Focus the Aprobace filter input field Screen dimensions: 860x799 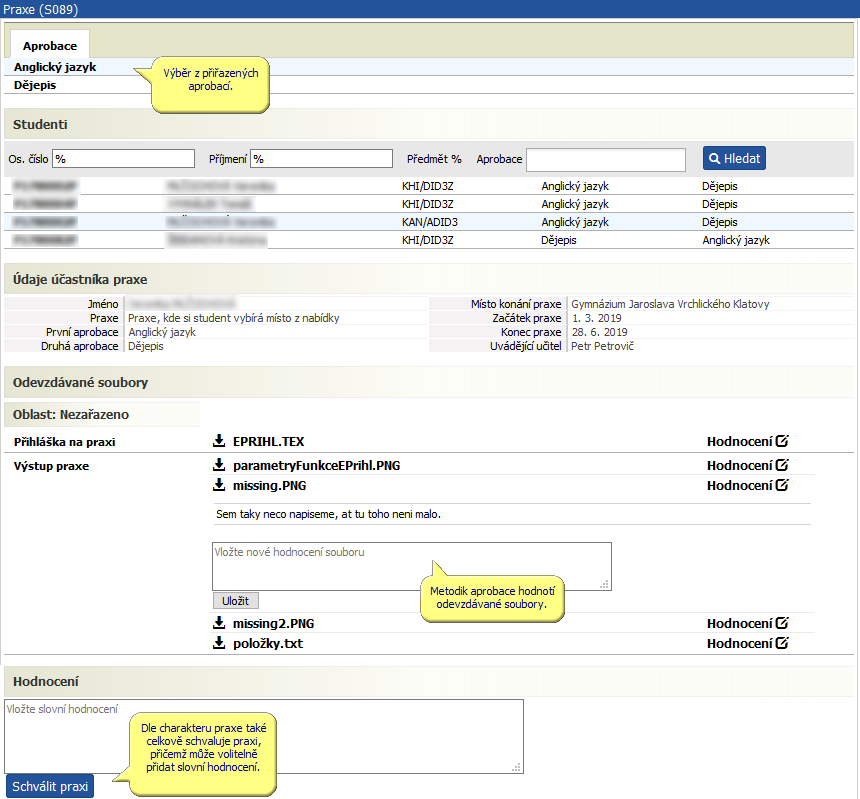tap(606, 160)
